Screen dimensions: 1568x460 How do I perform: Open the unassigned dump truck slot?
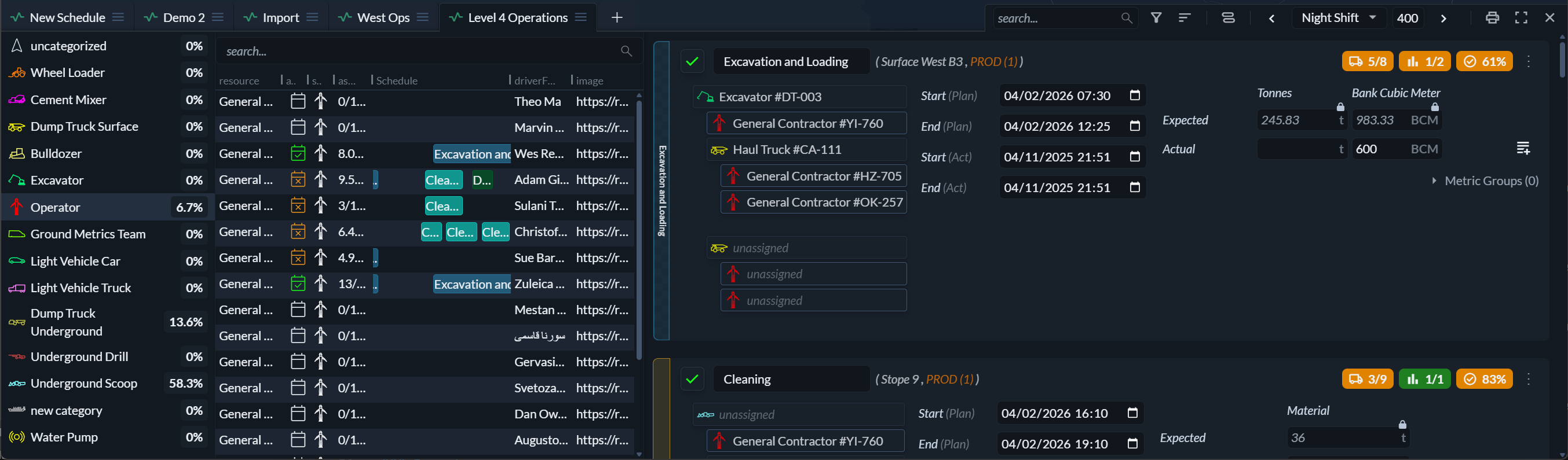click(x=806, y=248)
